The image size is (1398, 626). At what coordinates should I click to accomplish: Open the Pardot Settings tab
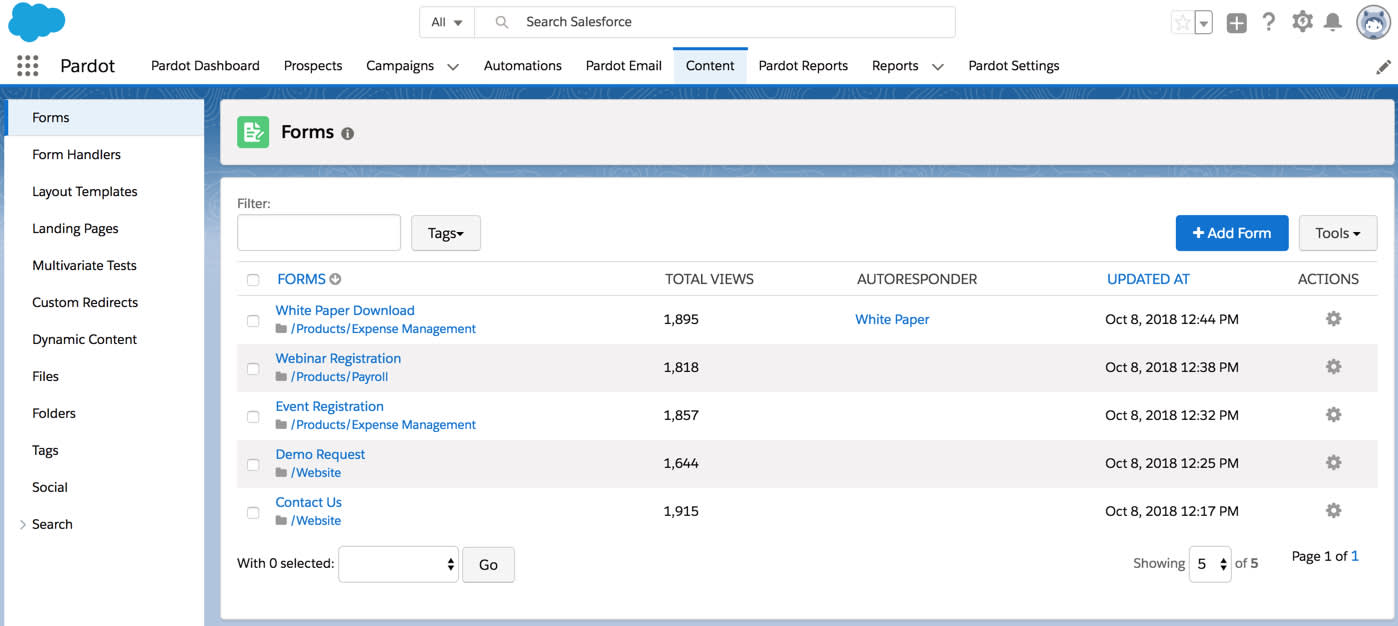(1014, 66)
